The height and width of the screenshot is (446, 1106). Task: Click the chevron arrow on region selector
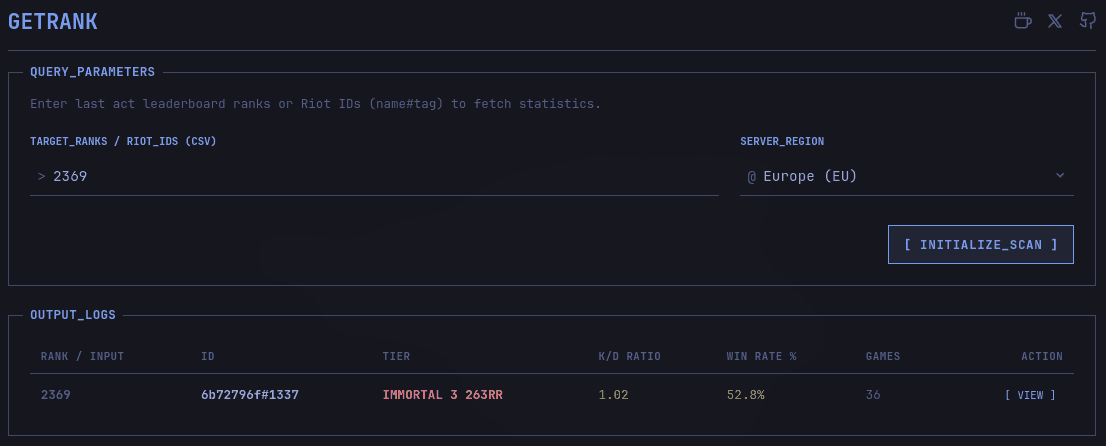[1060, 176]
